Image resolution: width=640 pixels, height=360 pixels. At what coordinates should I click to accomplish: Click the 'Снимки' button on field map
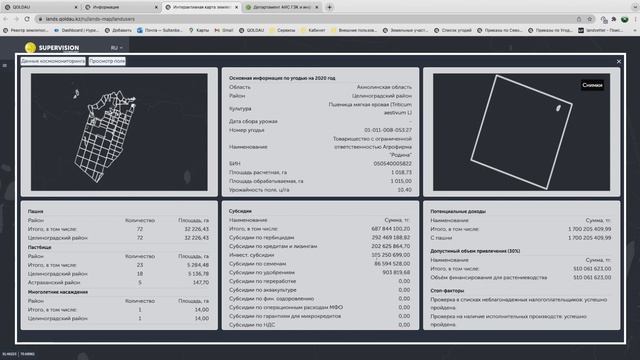tap(592, 85)
